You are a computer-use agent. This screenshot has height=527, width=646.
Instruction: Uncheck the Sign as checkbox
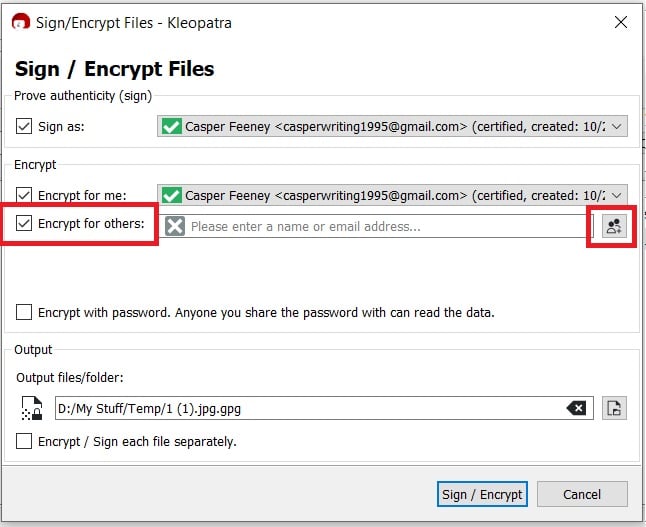click(x=24, y=126)
